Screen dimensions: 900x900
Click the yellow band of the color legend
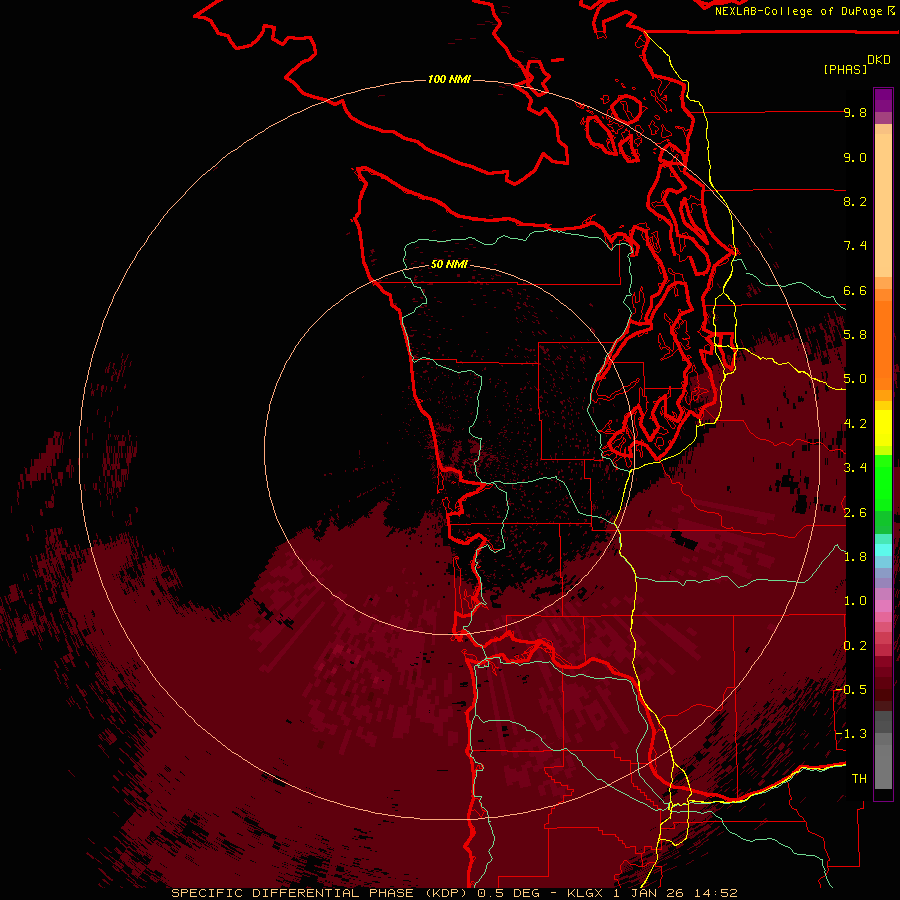[x=883, y=428]
